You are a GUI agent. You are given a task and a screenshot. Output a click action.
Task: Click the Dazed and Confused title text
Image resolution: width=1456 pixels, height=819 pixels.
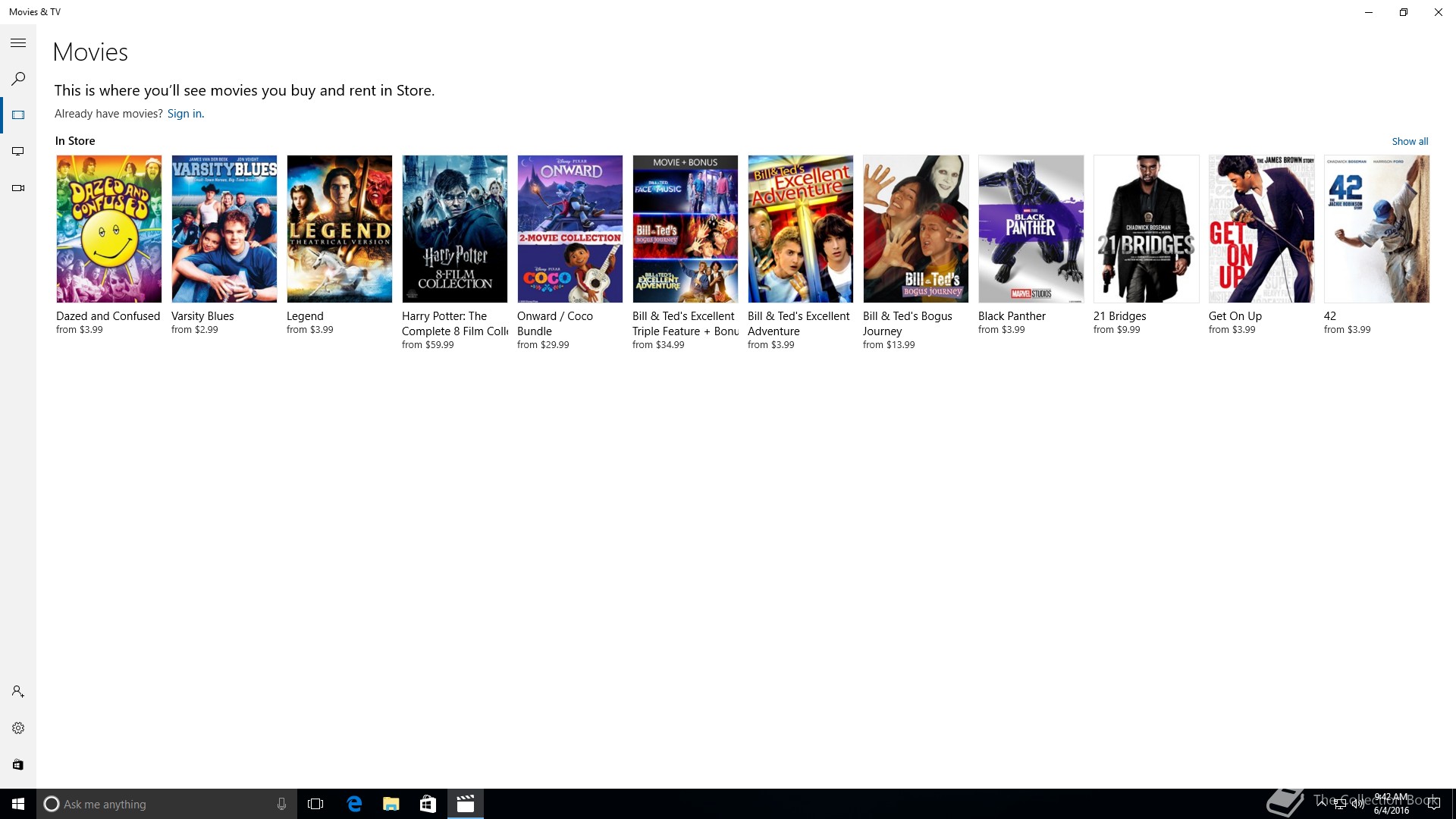108,316
